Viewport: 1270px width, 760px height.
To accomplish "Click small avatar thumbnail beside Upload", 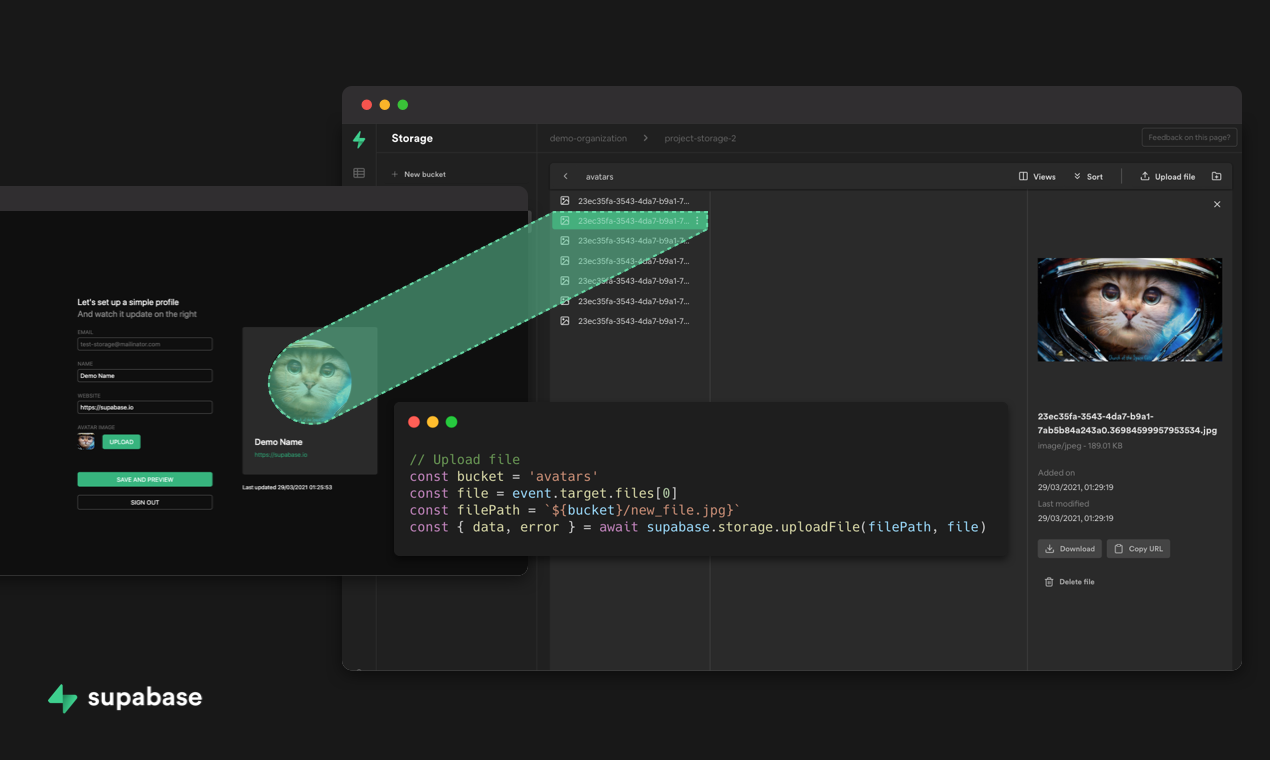I will click(86, 441).
